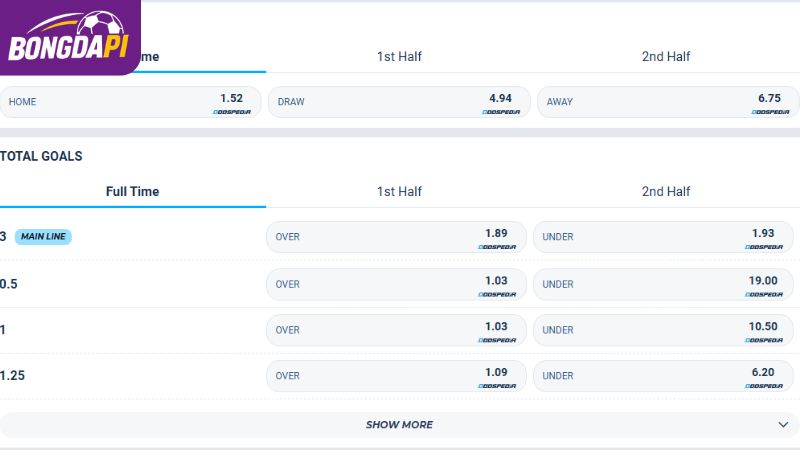Click SHOW MORE to reveal more goal lines
This screenshot has width=800, height=450.
tap(399, 424)
